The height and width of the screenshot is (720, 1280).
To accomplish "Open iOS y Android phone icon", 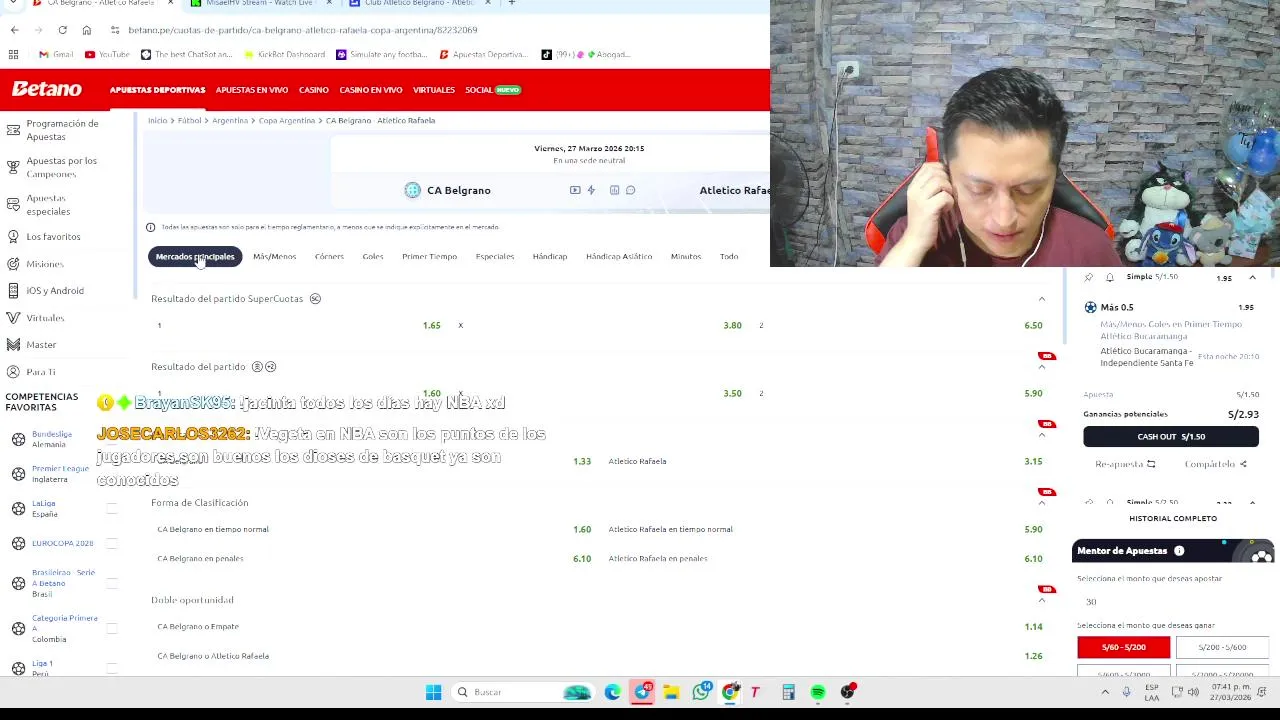I will 13,290.
